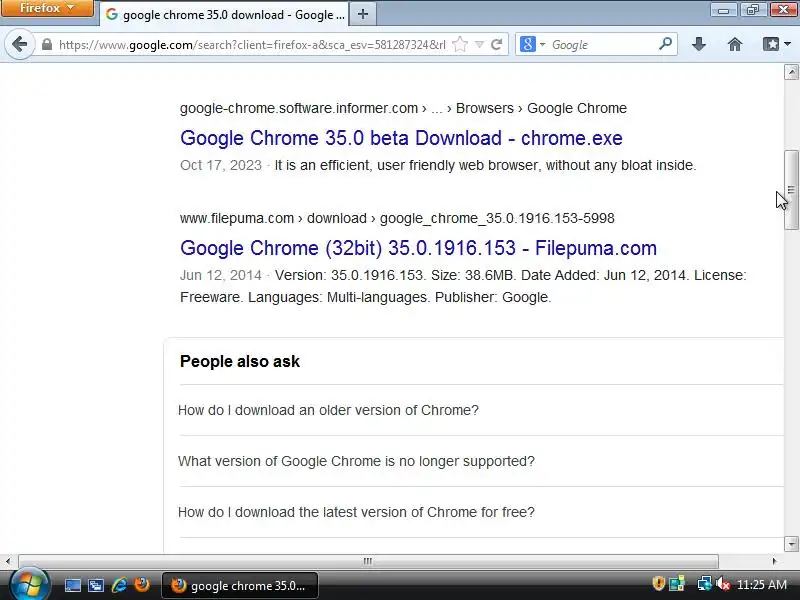Image resolution: width=800 pixels, height=600 pixels.
Task: Bookmark page with the star icon
Action: 460,44
